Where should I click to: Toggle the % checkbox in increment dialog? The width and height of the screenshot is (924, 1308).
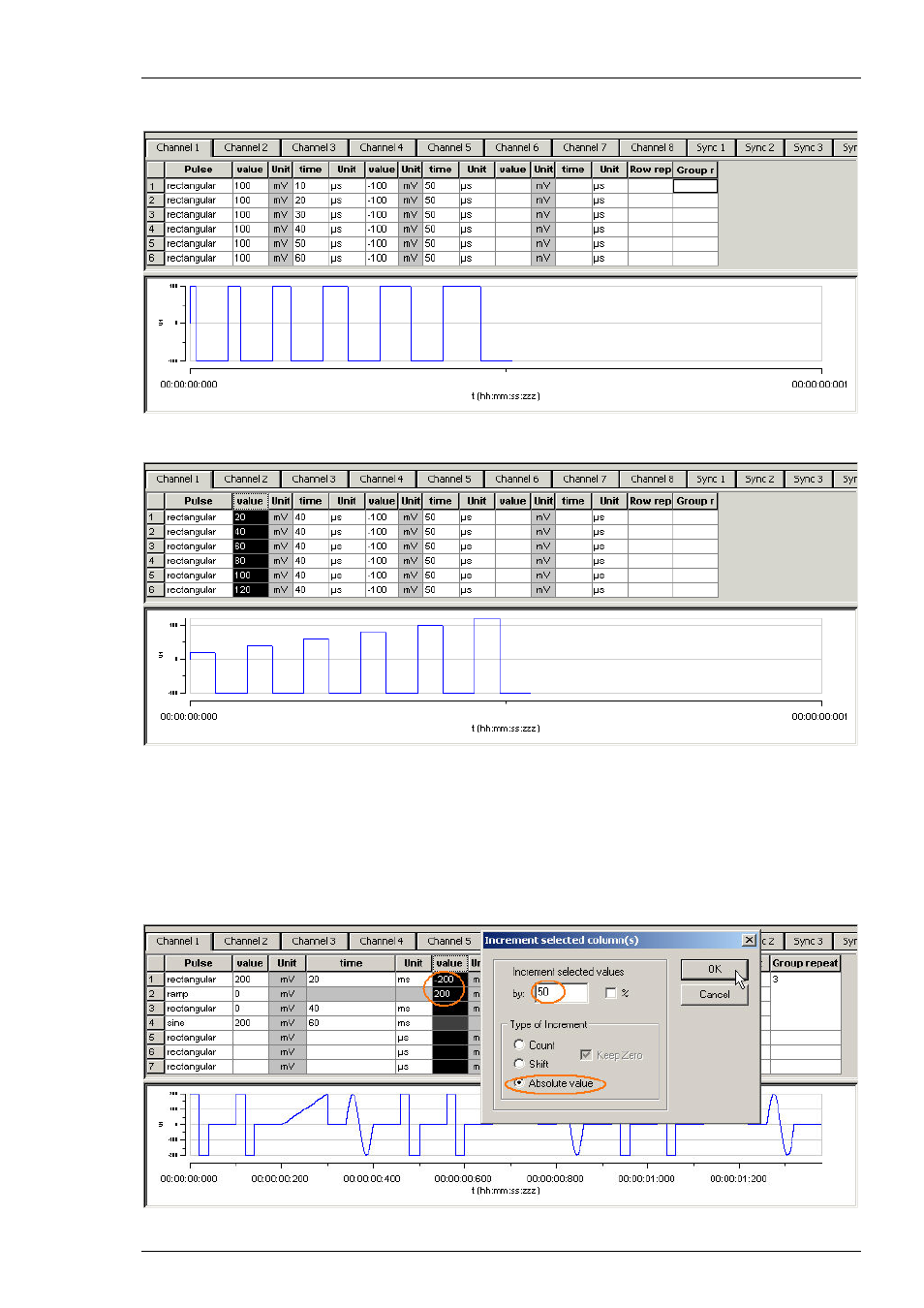tap(610, 993)
